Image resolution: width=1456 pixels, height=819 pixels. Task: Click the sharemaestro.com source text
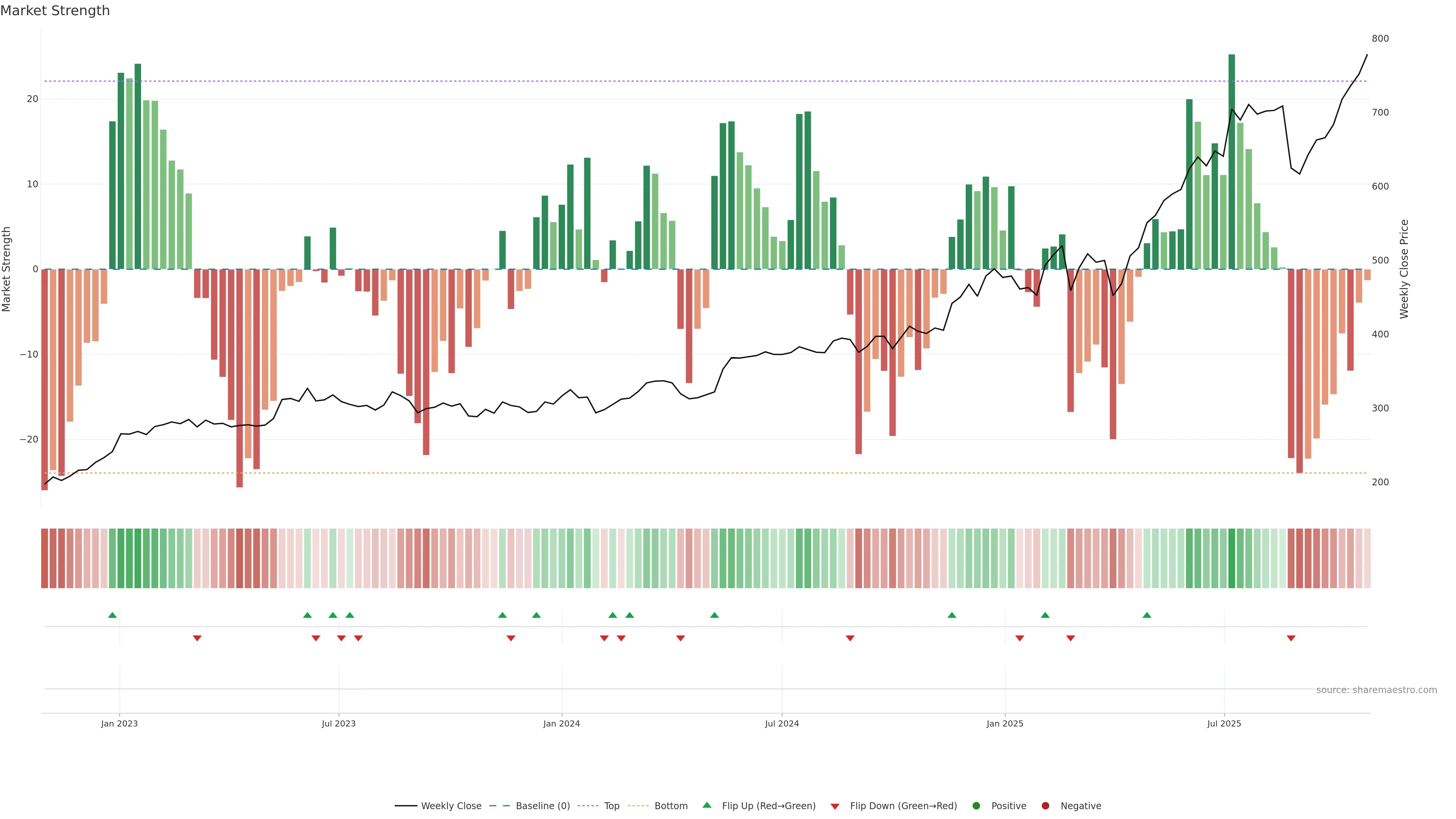click(1376, 690)
